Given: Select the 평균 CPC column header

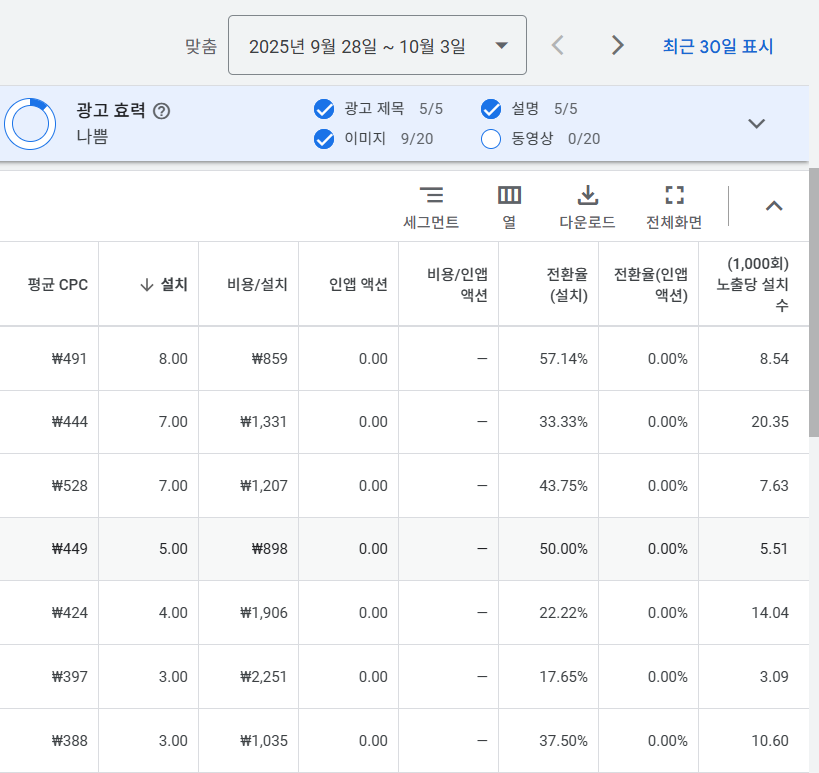Looking at the screenshot, I should [x=47, y=283].
